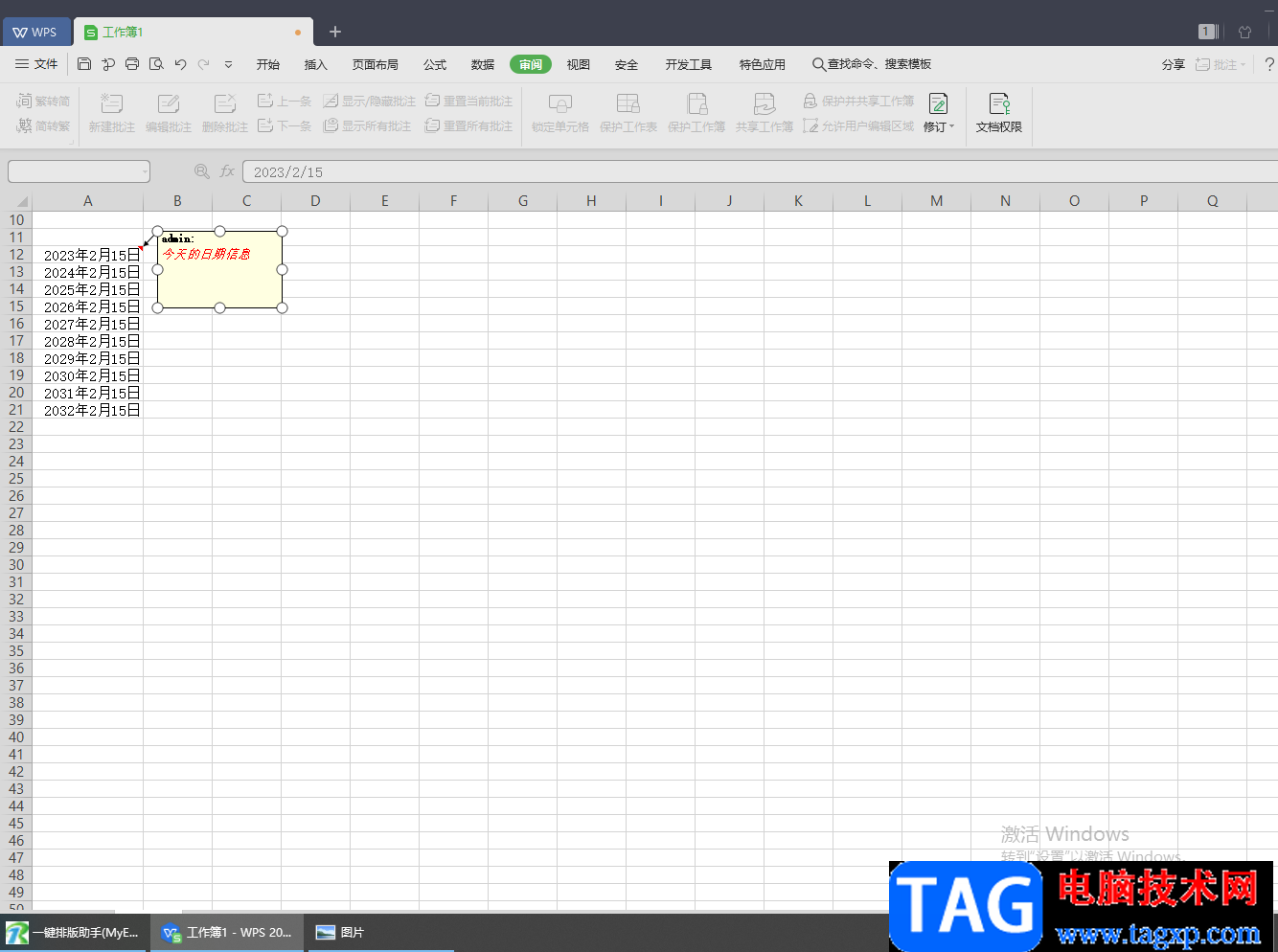Screen dimensions: 1278x952
Task: Expand the quick access toolbar customize arrow
Action: click(228, 64)
